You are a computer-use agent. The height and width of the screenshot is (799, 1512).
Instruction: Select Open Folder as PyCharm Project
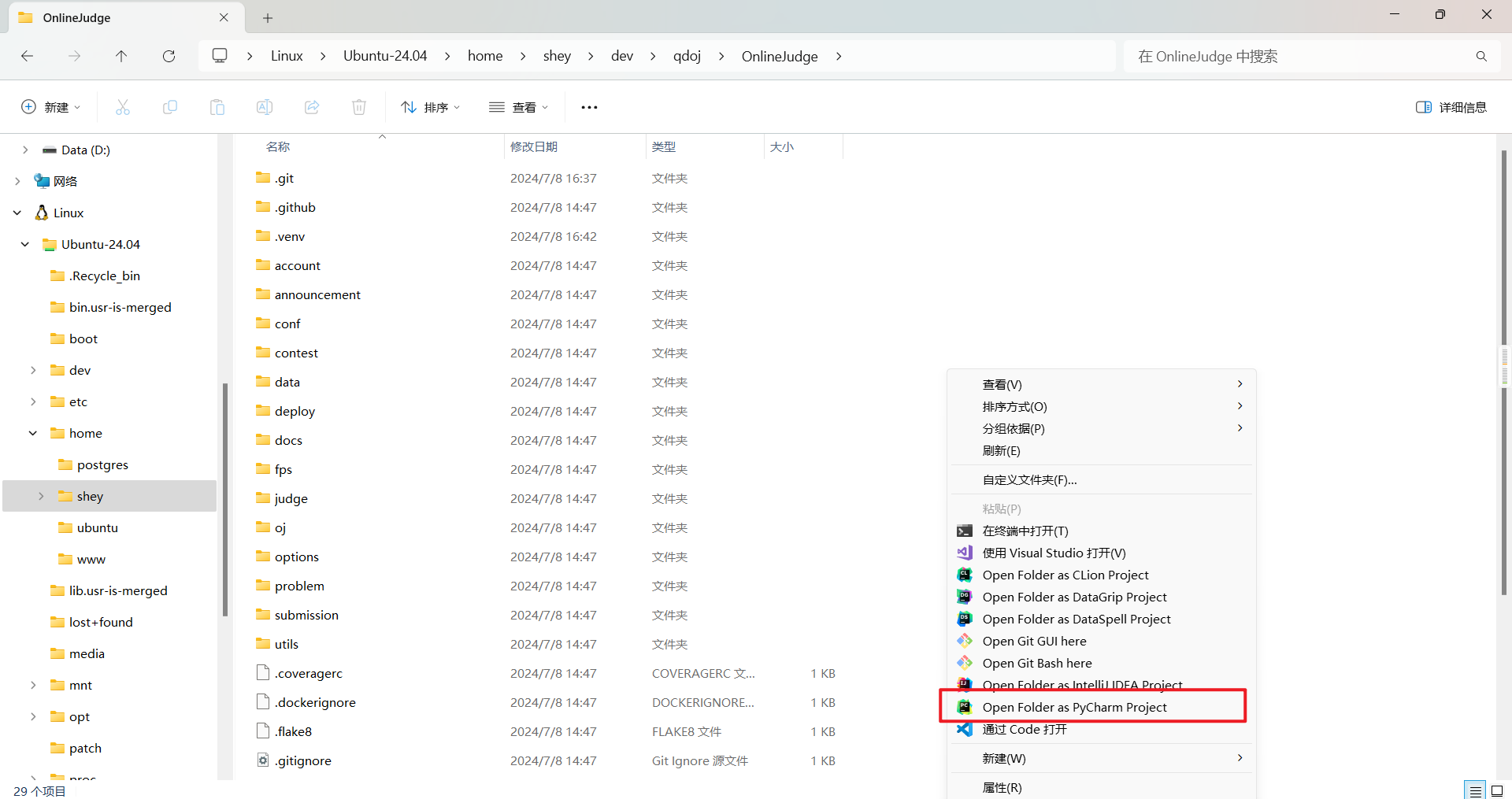pos(1102,708)
